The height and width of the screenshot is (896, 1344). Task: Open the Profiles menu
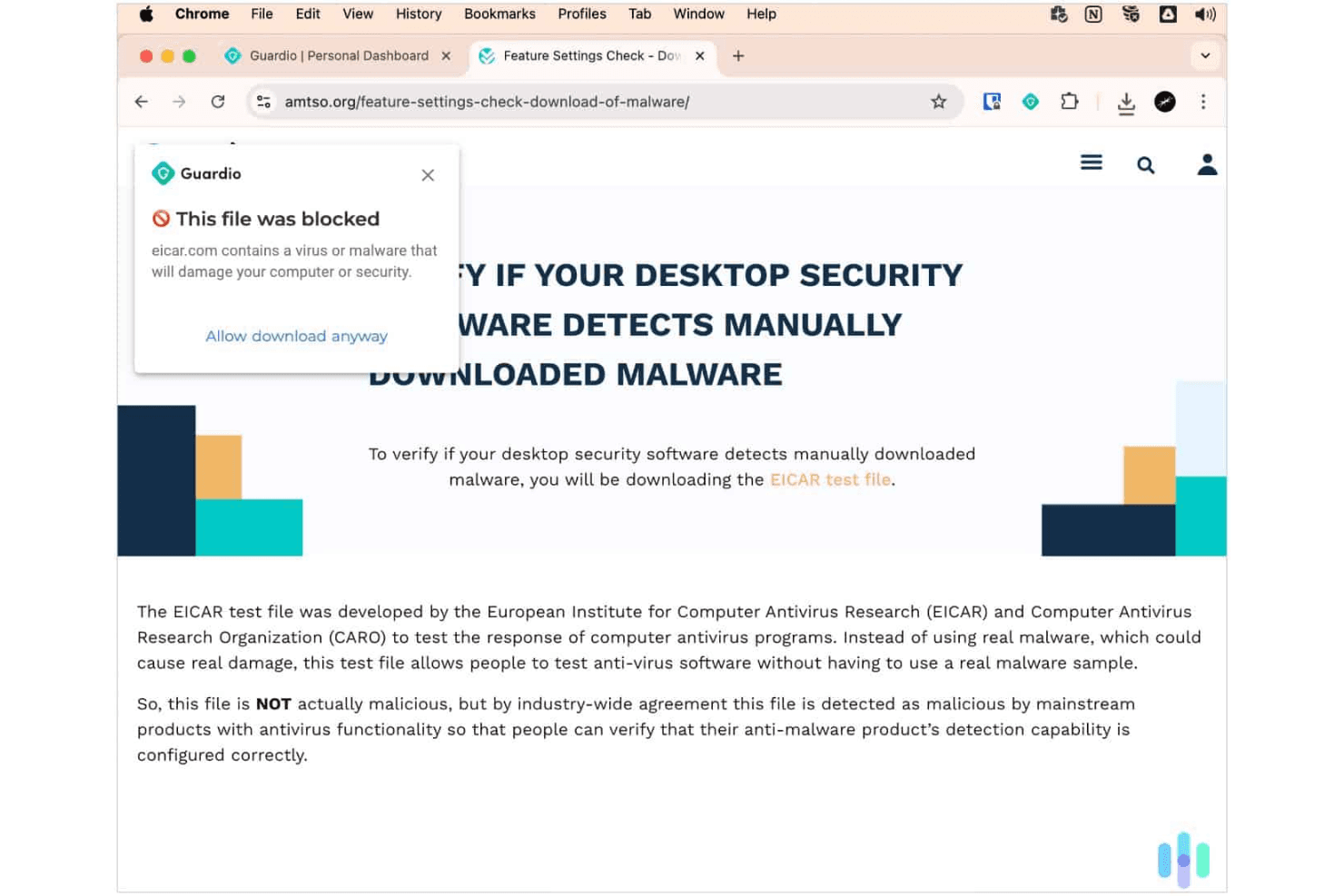582,14
